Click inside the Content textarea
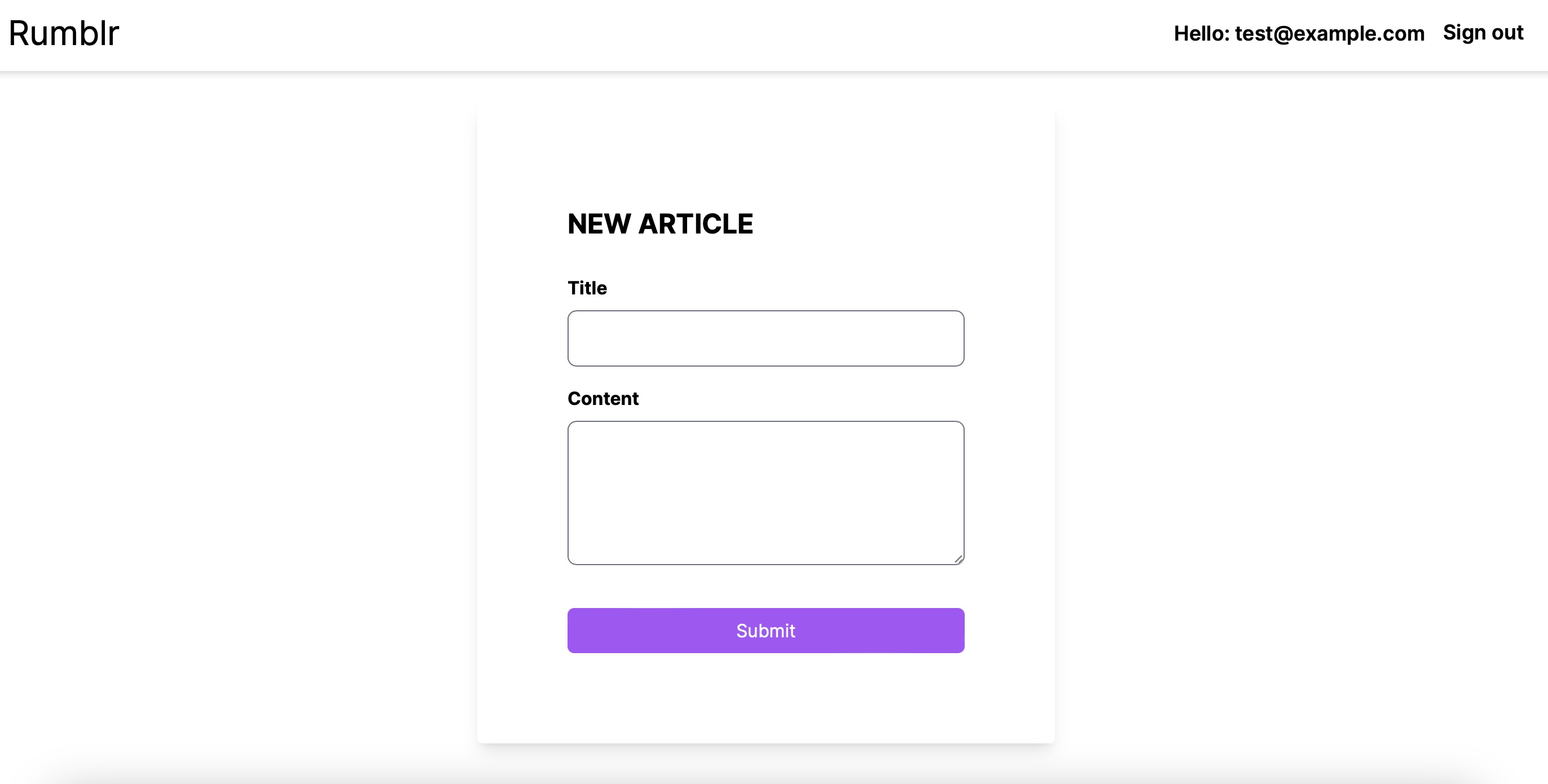 [766, 492]
